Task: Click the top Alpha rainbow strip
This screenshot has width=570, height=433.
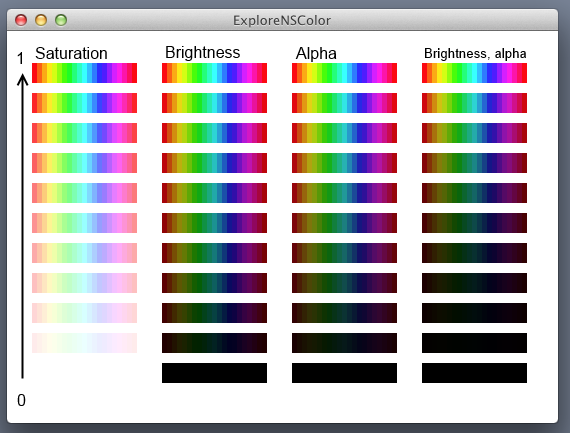Action: pos(344,73)
